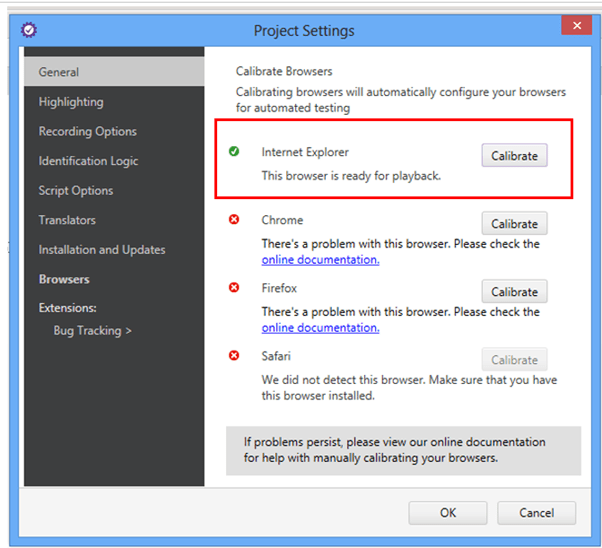Expand the Bug Tracking extension entry

[92, 330]
